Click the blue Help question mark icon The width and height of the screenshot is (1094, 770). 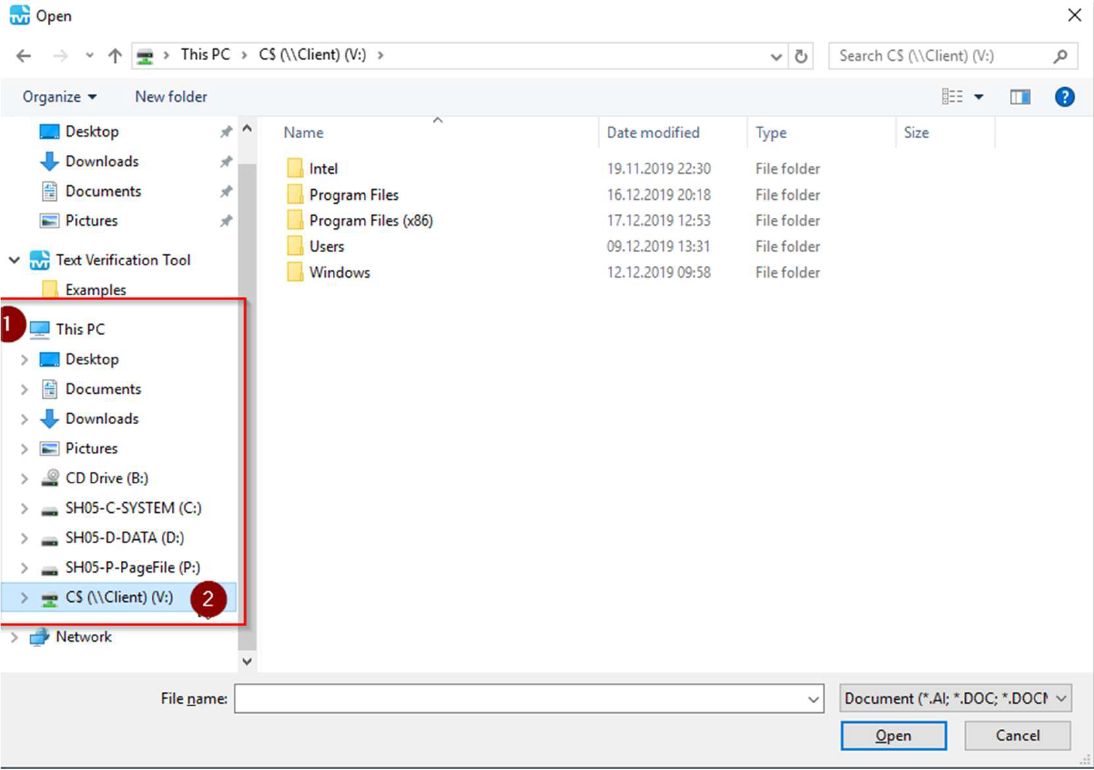click(x=1064, y=96)
